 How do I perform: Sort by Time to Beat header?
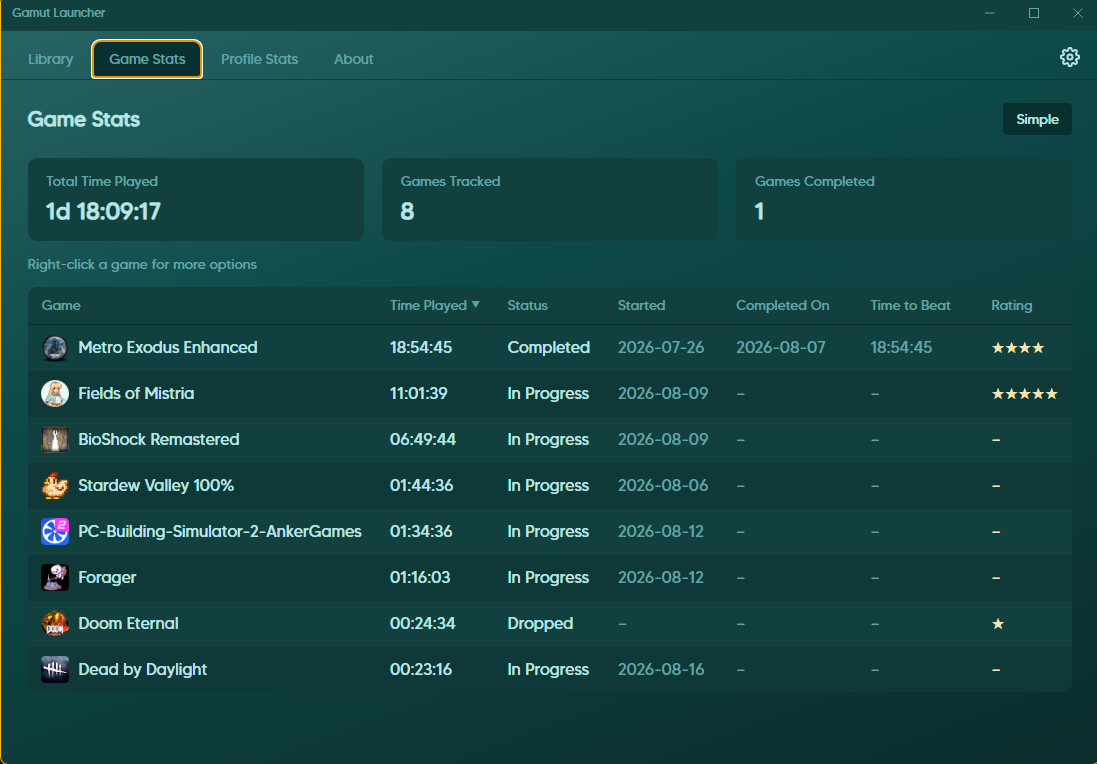click(x=910, y=305)
